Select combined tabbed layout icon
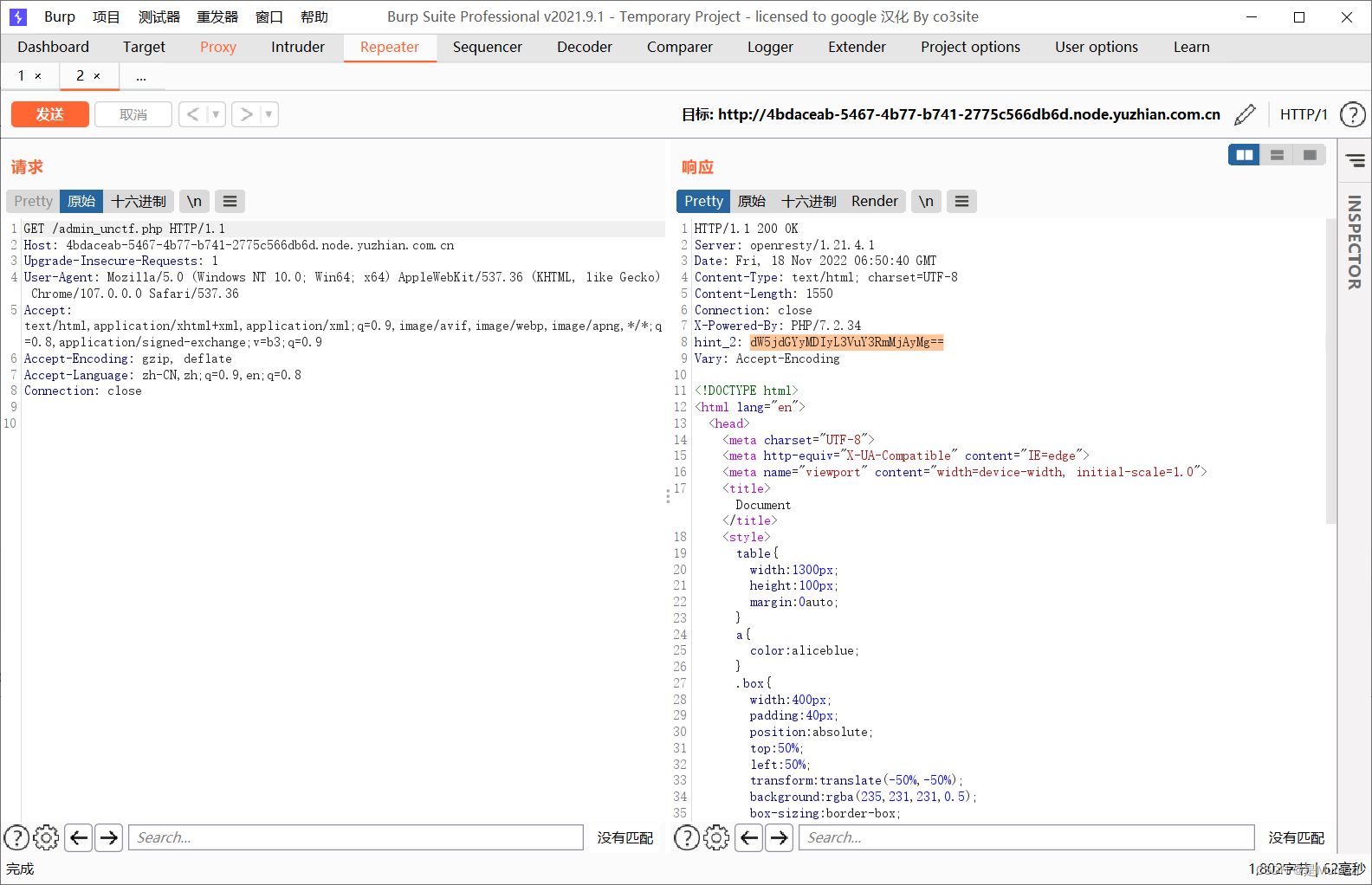The height and width of the screenshot is (885, 1372). (1310, 155)
